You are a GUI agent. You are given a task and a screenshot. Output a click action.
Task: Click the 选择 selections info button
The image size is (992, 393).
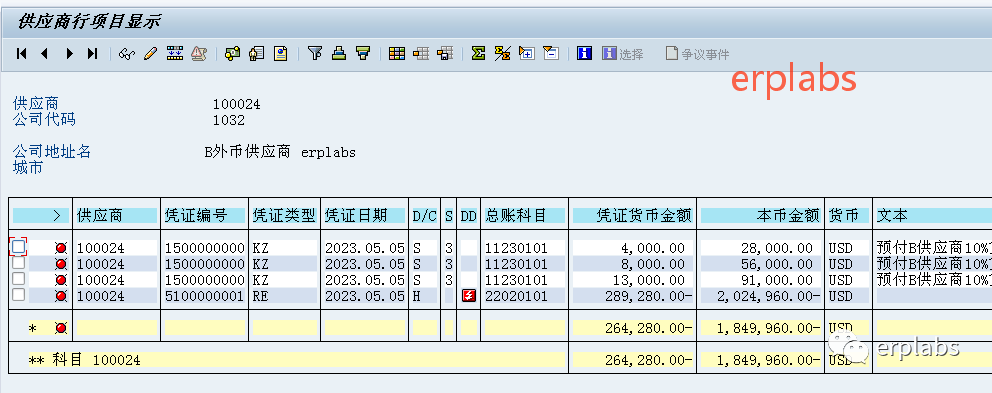click(x=623, y=54)
